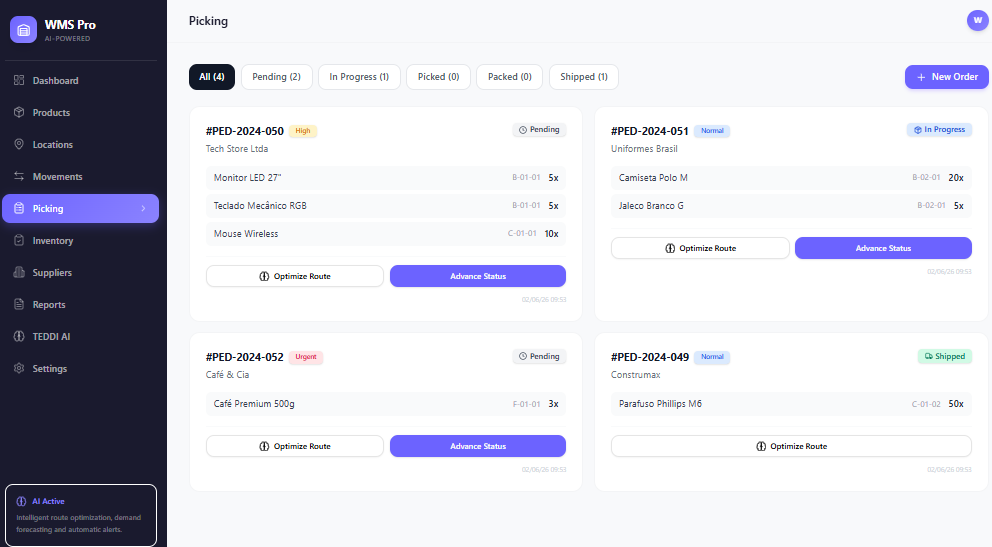Image resolution: width=992 pixels, height=547 pixels.
Task: Click Normal badge on PED-2024-049
Action: [712, 357]
